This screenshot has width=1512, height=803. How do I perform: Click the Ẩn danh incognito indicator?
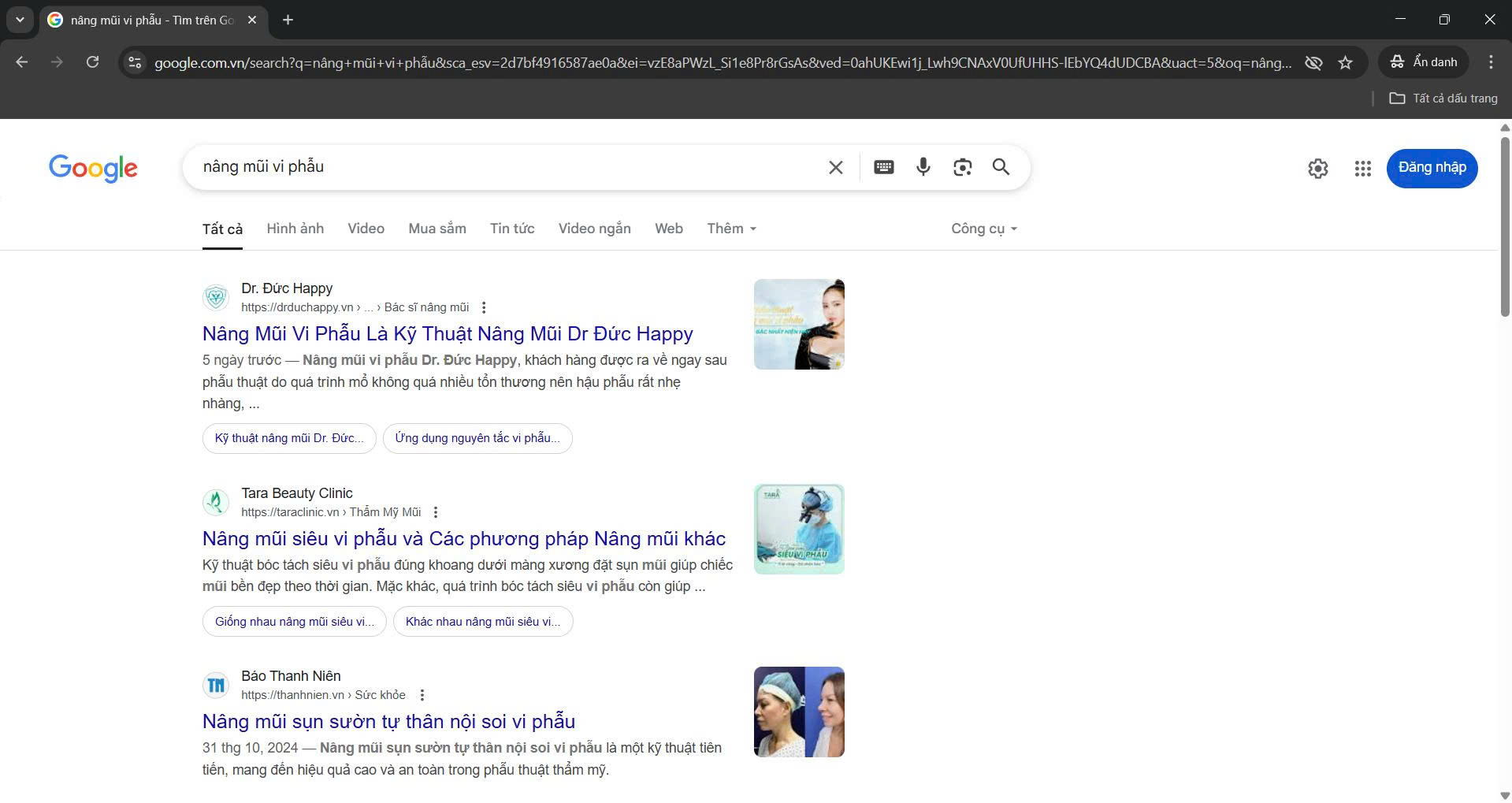tap(1423, 62)
